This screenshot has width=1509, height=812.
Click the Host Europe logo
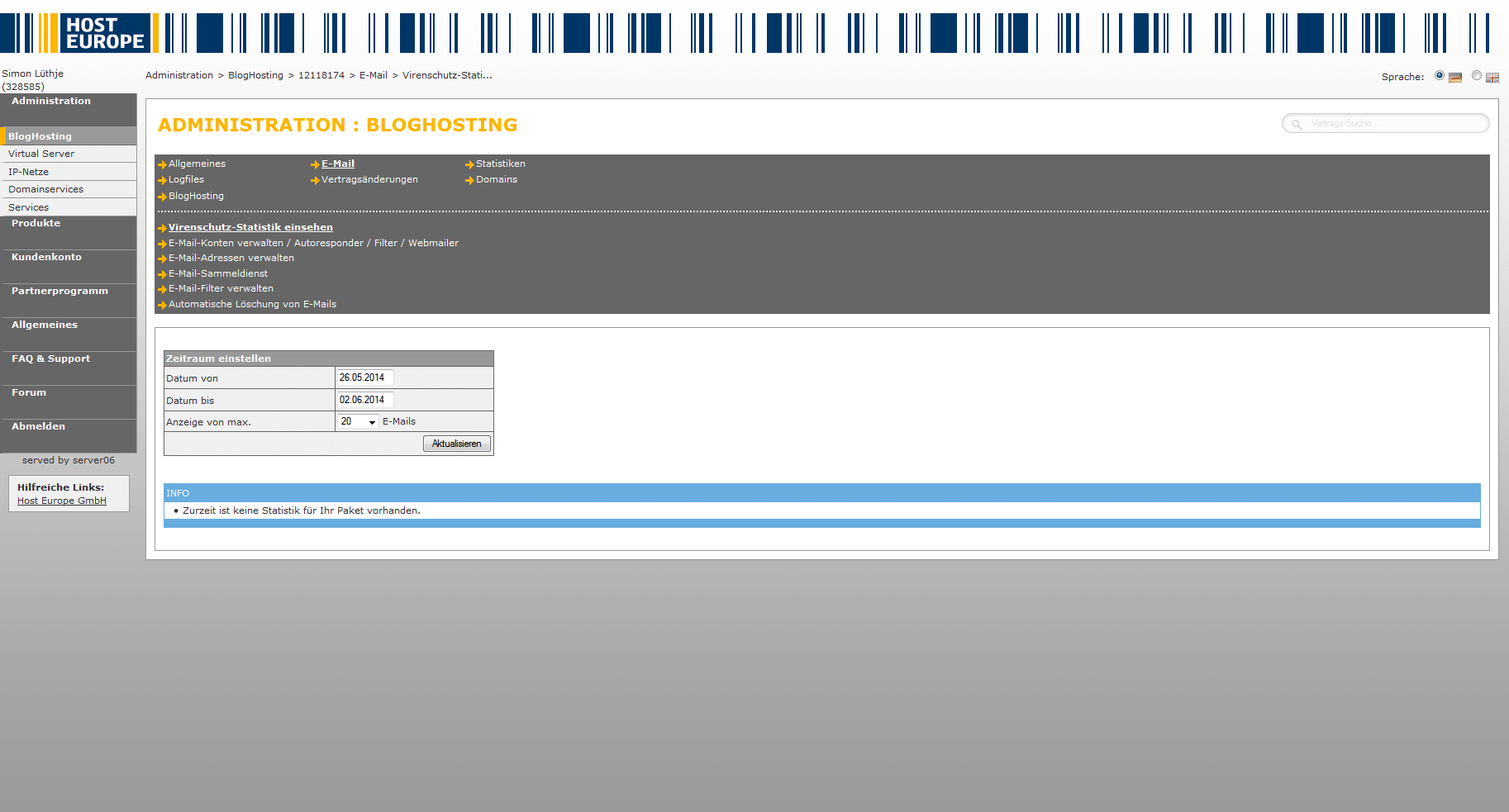coord(104,33)
